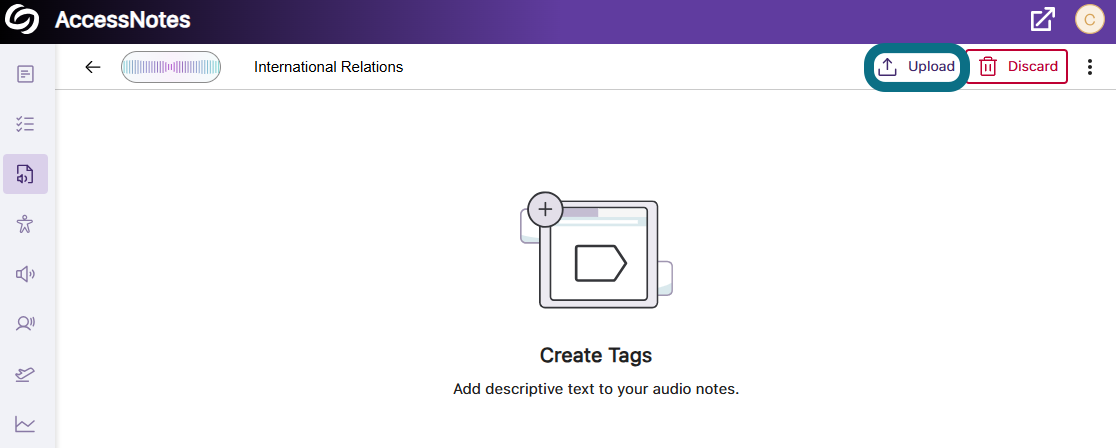Open the speaking person sidebar icon
Image resolution: width=1116 pixels, height=448 pixels.
tap(26, 323)
